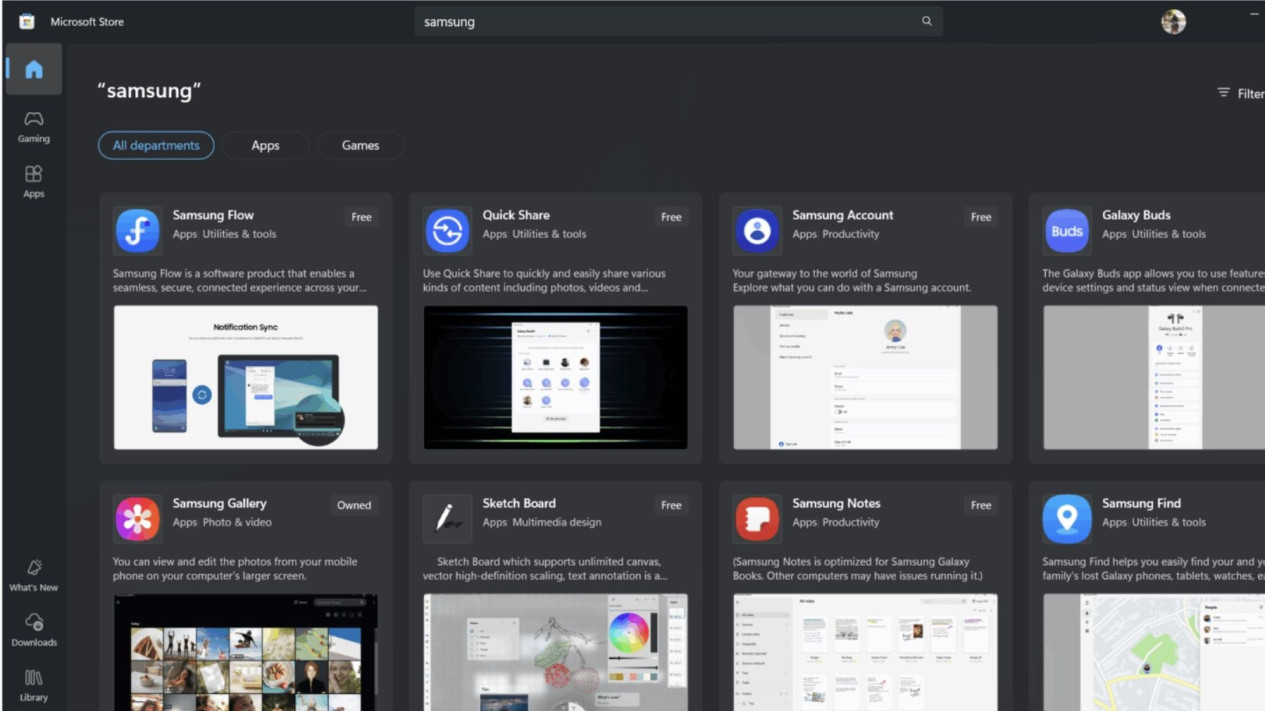Click the Free button for Quick Share
Screen dimensions: 1265x711
[x=671, y=217]
